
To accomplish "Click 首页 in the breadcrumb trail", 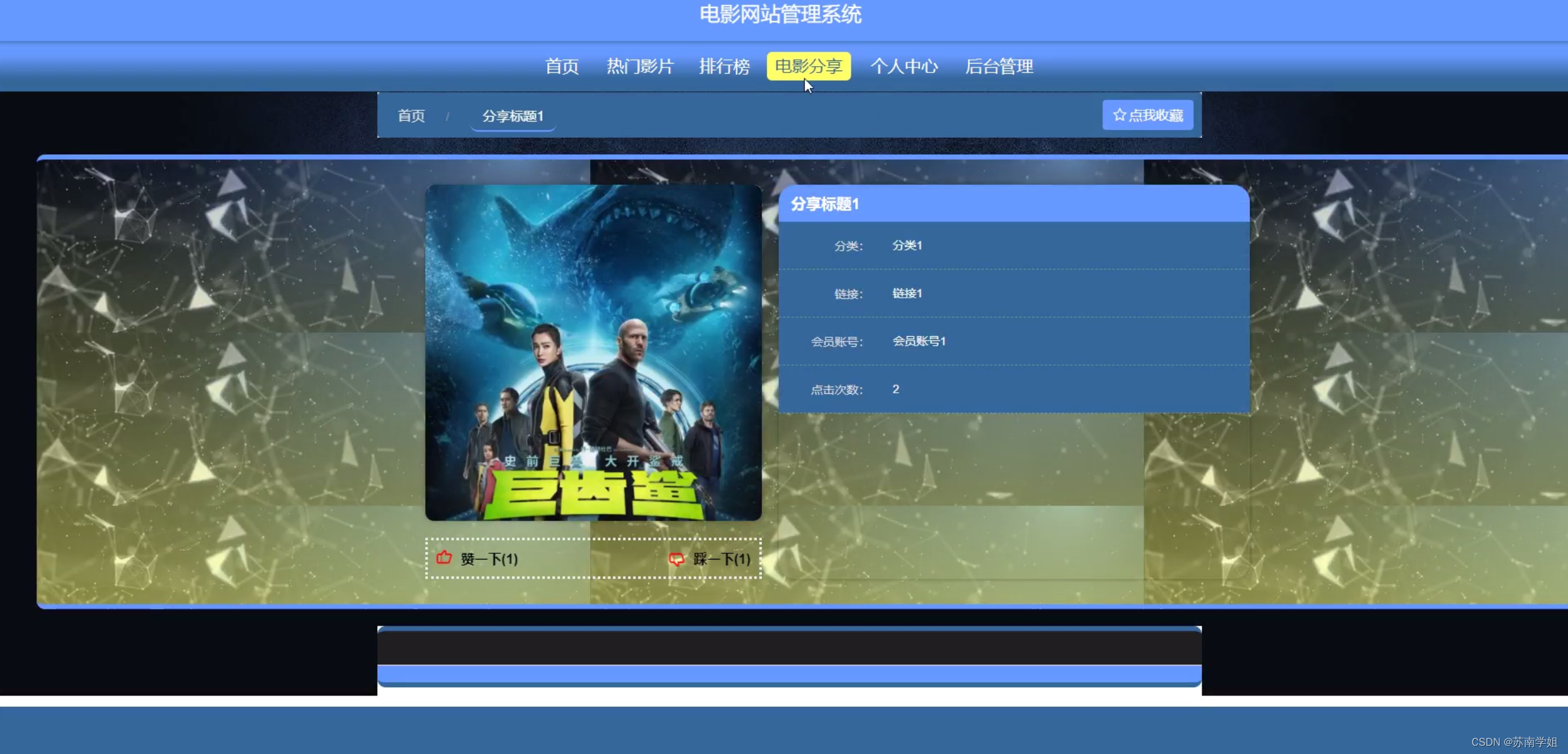I will [411, 115].
